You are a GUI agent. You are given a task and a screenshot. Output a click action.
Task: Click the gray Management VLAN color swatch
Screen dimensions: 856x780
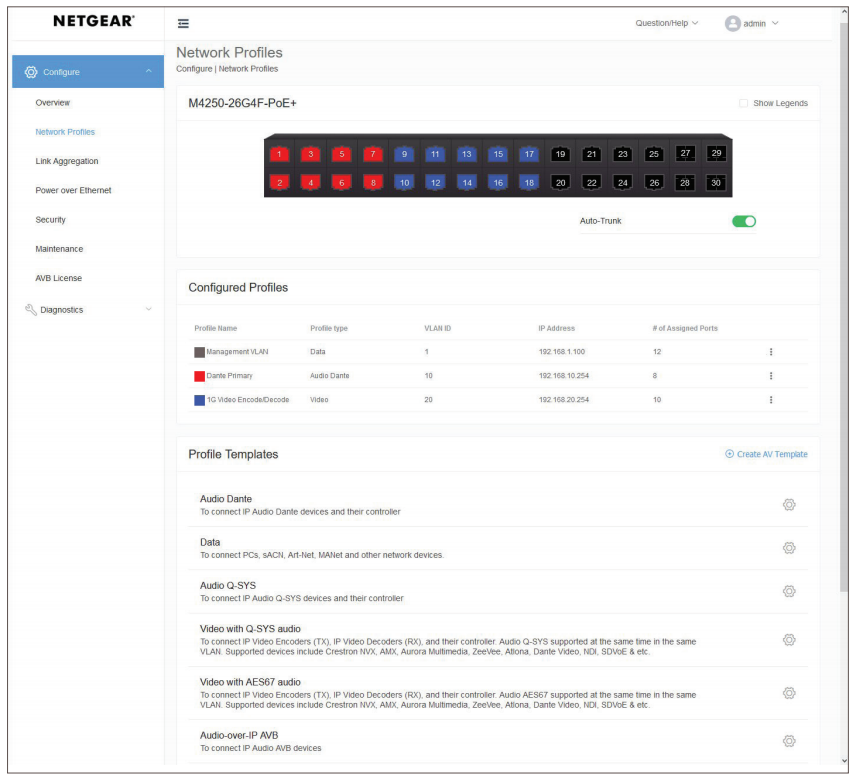pos(199,352)
